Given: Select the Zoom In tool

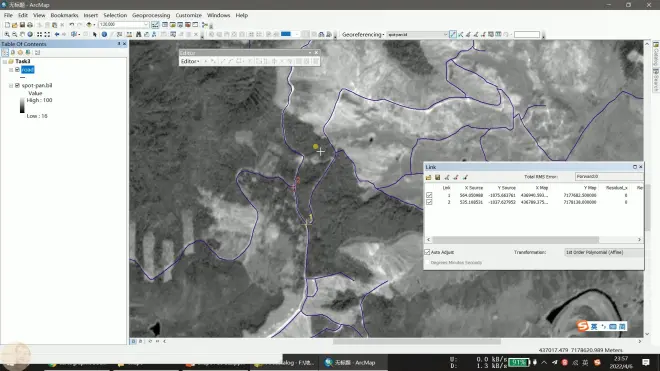Looking at the screenshot, I should pyautogui.click(x=7, y=35).
